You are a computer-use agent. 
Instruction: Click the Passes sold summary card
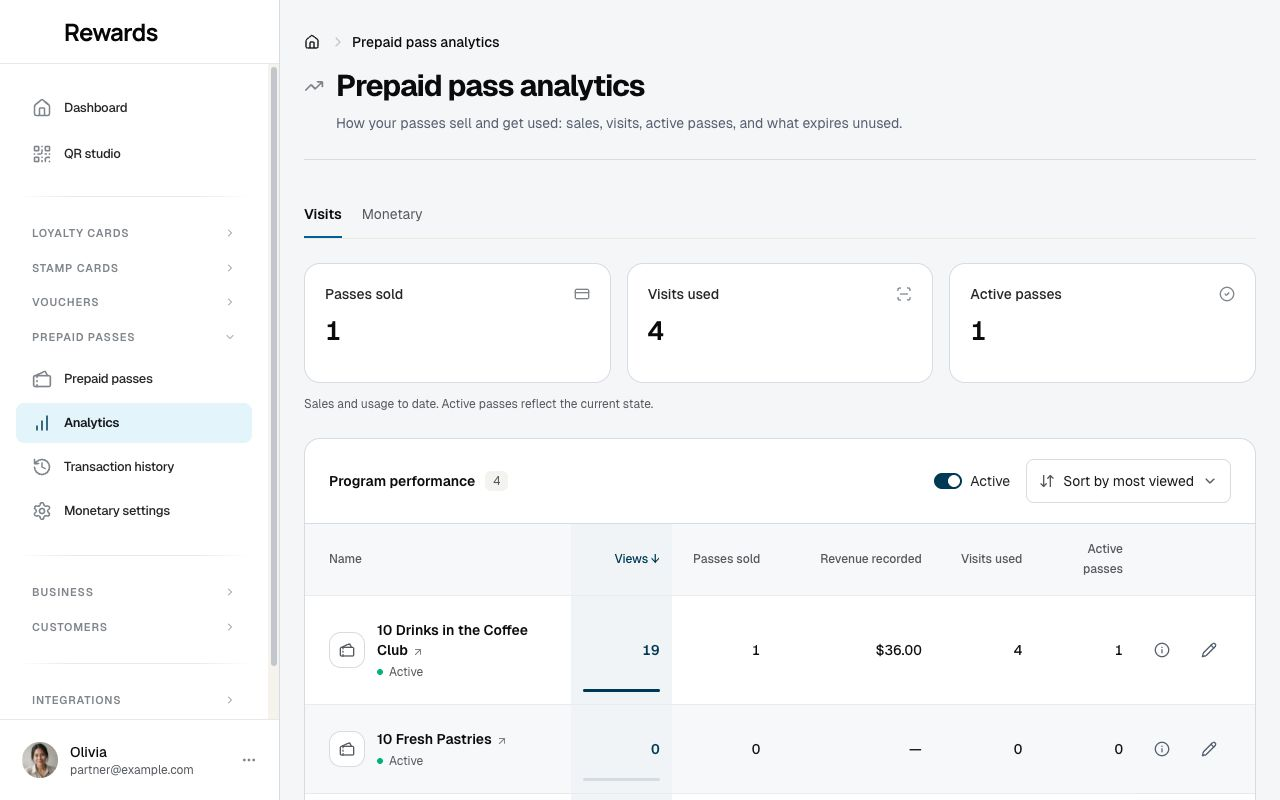[457, 323]
